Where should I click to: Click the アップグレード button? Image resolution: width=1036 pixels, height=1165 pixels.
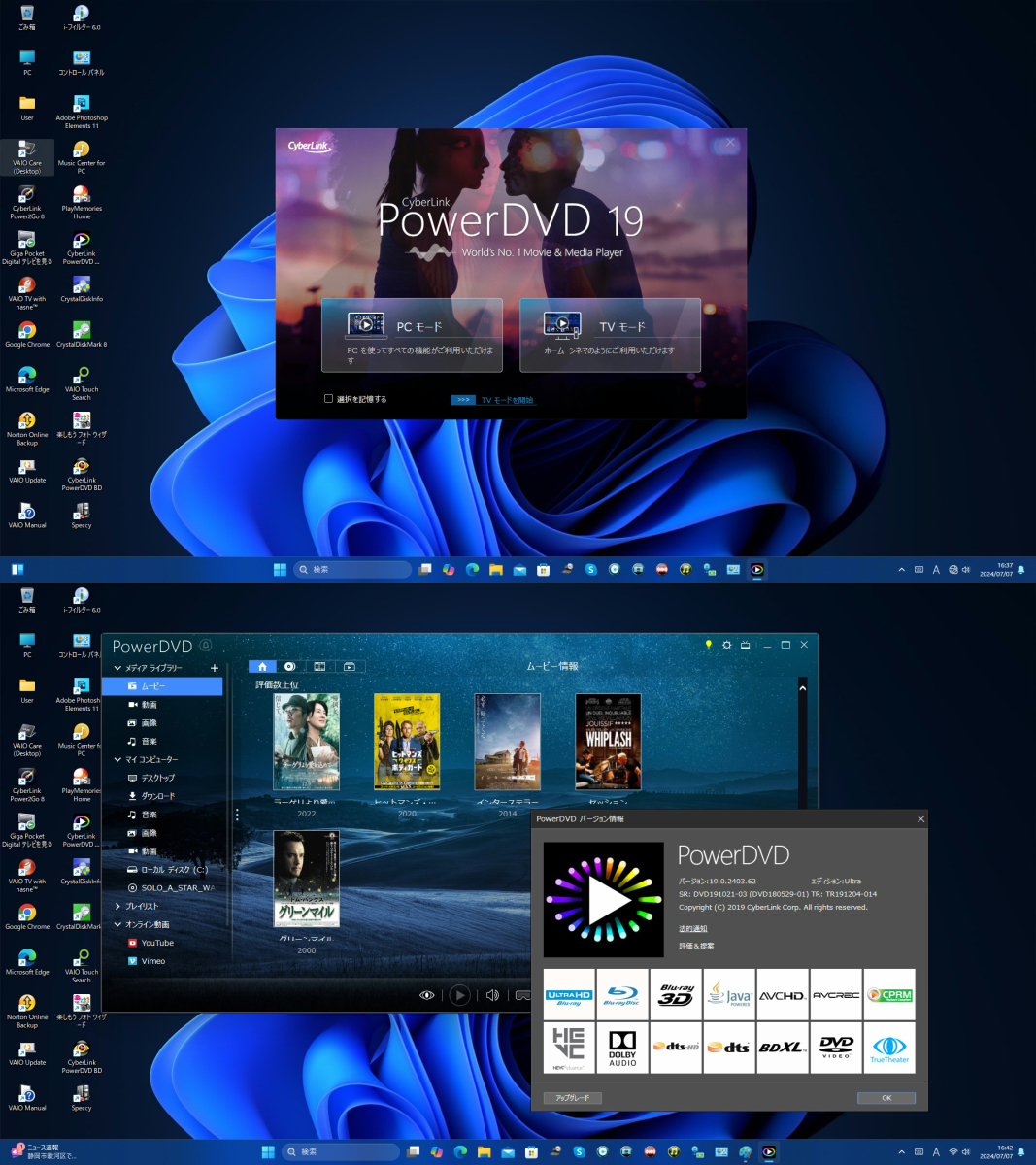pyautogui.click(x=573, y=1098)
